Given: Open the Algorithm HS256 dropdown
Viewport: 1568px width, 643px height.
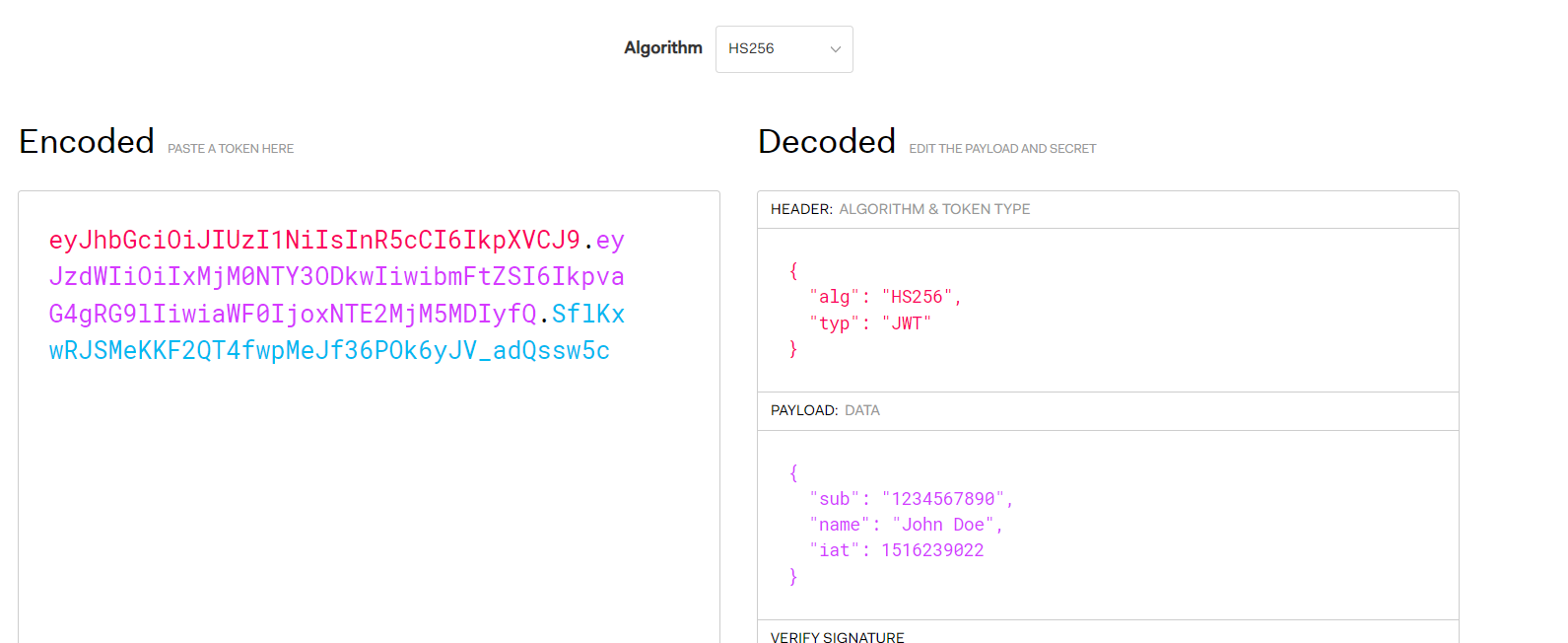Looking at the screenshot, I should (784, 49).
